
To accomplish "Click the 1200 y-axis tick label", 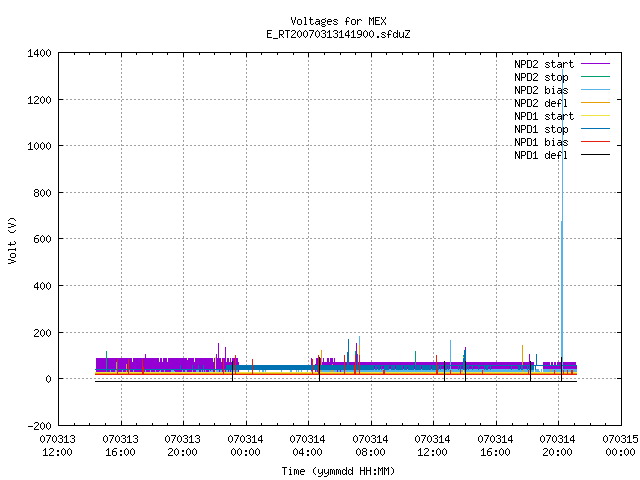I will (x=39, y=100).
